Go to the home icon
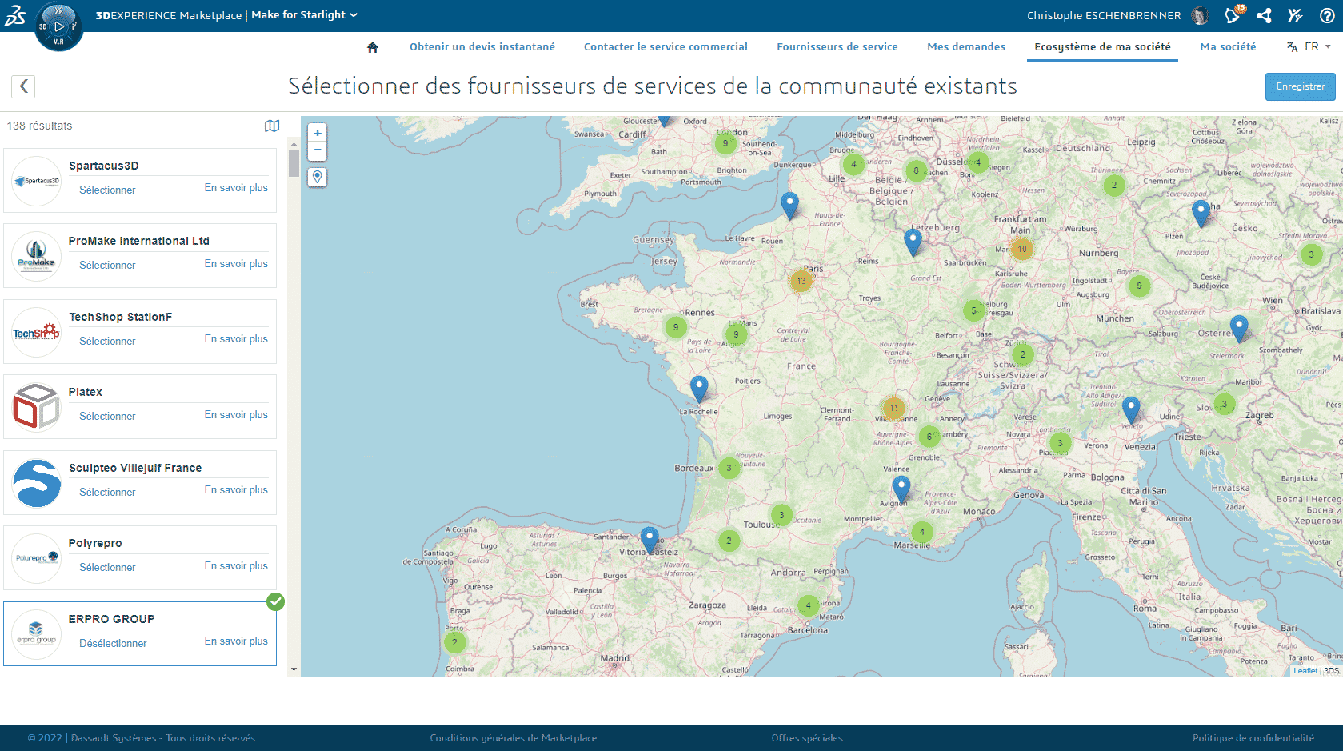 373,47
